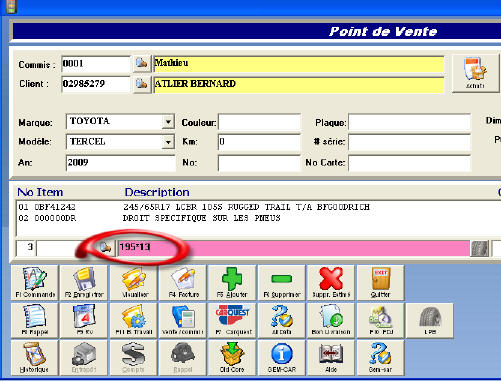Click the search icon beside Commis field

click(142, 63)
